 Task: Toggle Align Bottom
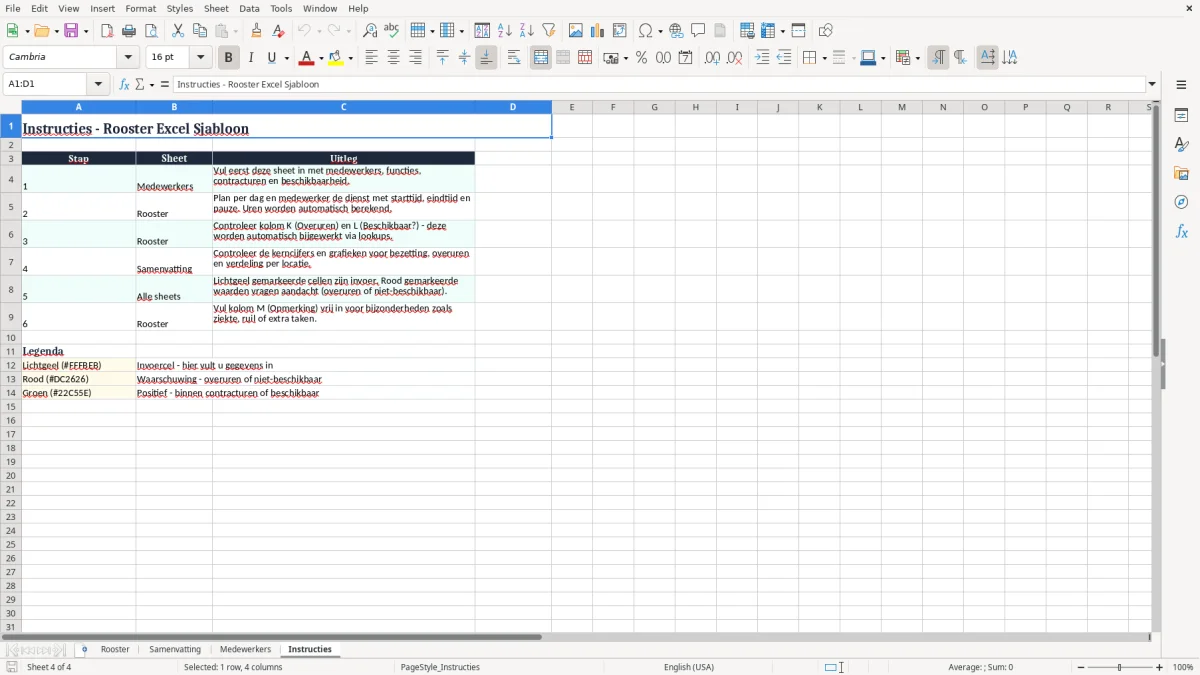(486, 58)
